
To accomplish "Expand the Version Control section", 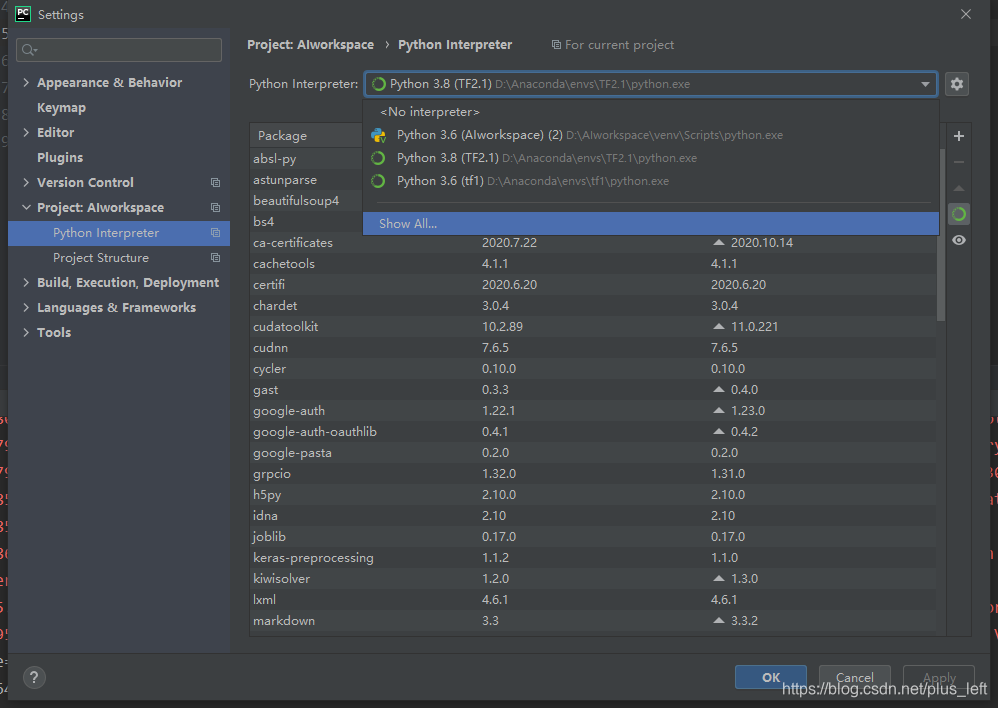I will click(26, 183).
